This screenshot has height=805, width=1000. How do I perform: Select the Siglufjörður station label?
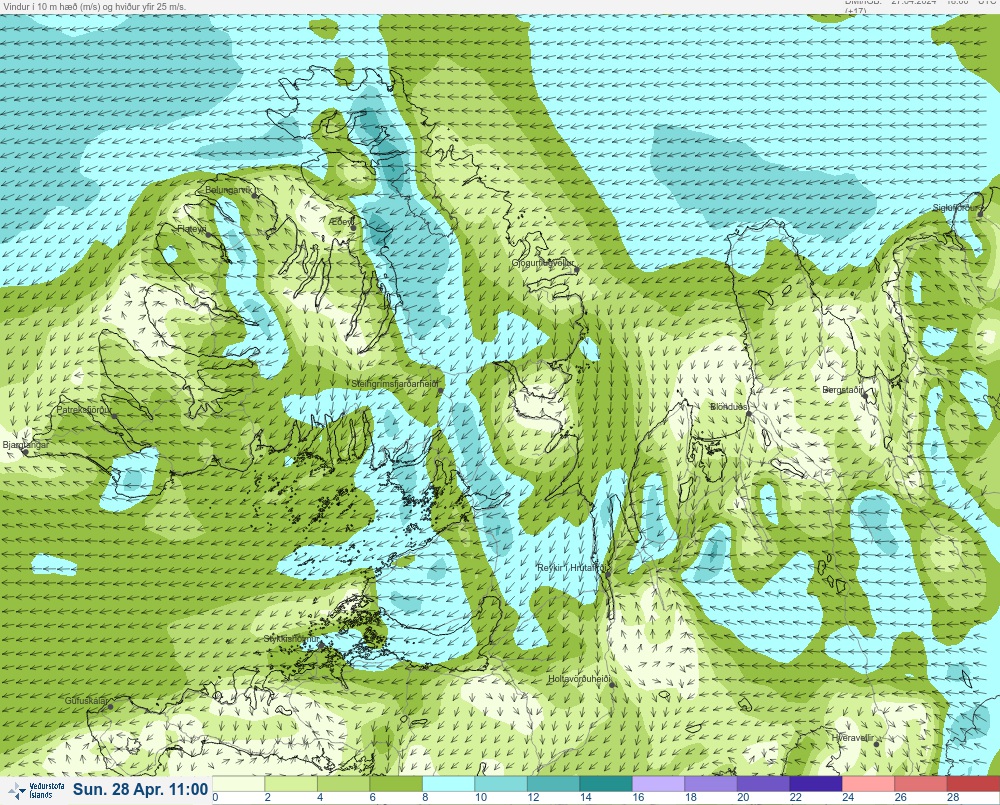(x=958, y=208)
